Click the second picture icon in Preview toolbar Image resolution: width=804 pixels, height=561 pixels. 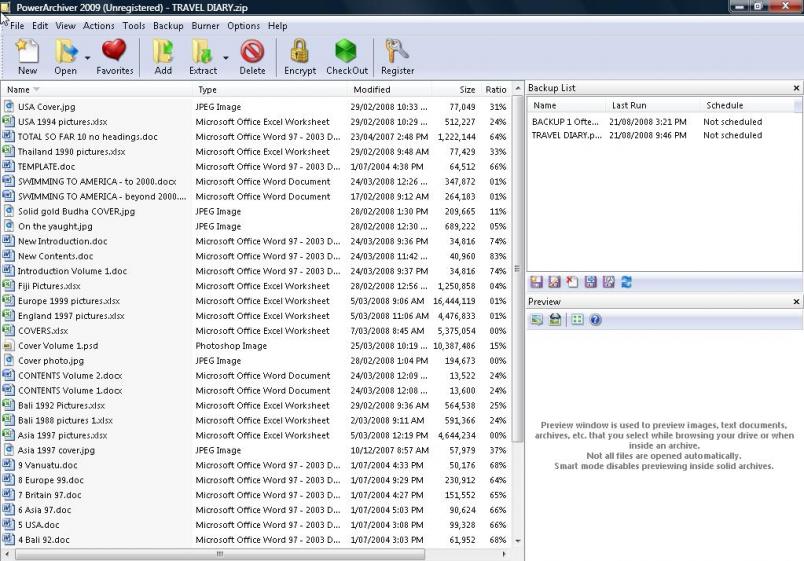pos(555,320)
